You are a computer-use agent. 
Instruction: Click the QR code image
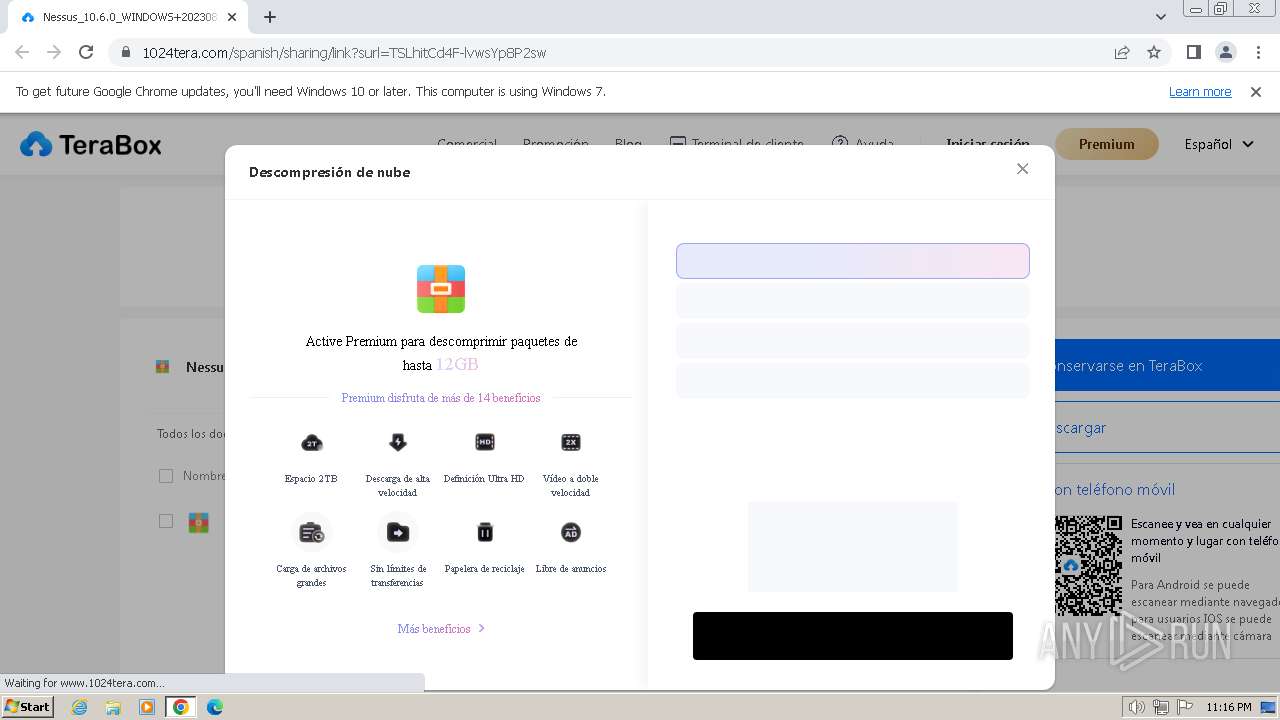pos(1088,566)
